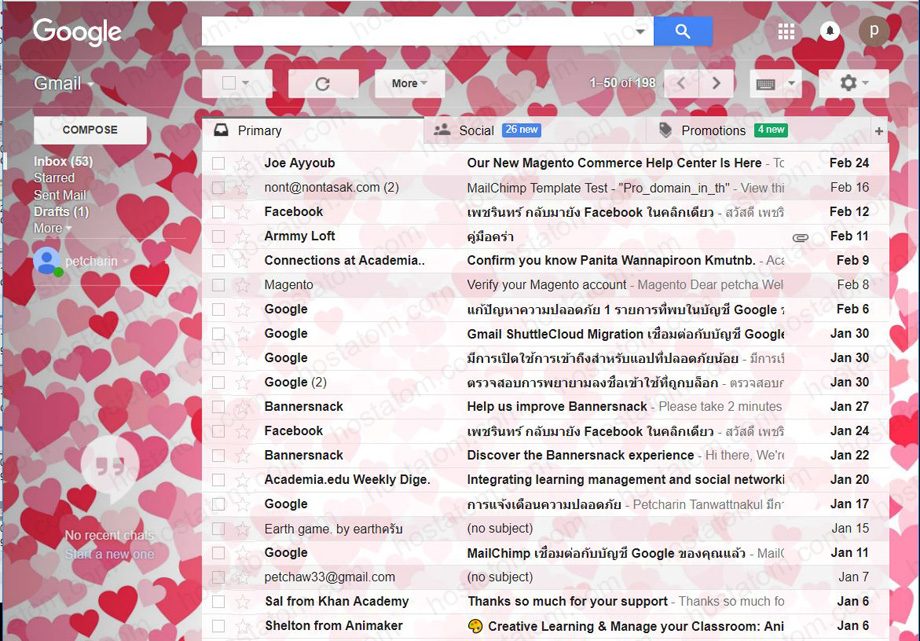Open the Sent Mail folder
The image size is (920, 641).
click(x=61, y=194)
